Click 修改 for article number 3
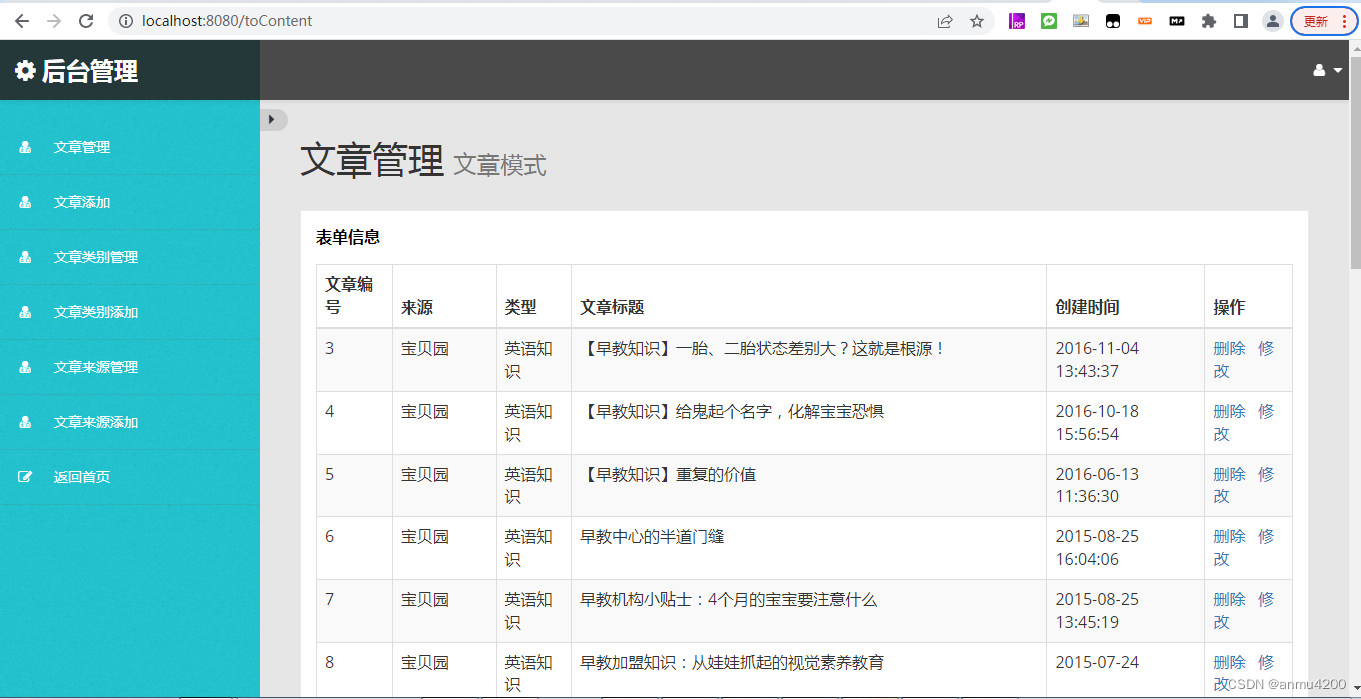Image resolution: width=1361 pixels, height=699 pixels. click(x=1244, y=360)
